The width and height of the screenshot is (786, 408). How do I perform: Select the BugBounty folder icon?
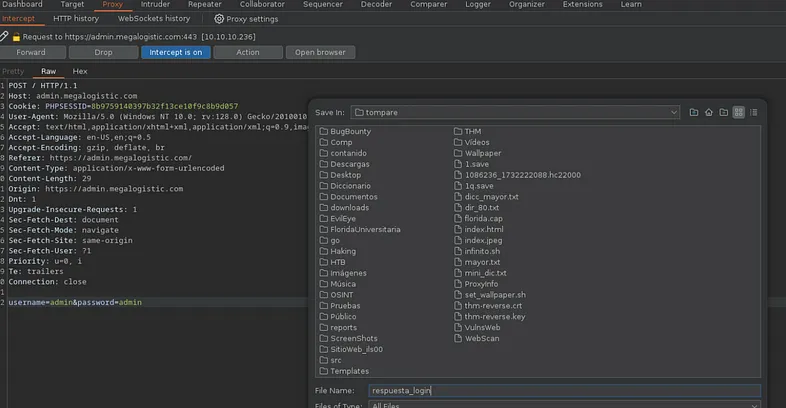click(324, 131)
